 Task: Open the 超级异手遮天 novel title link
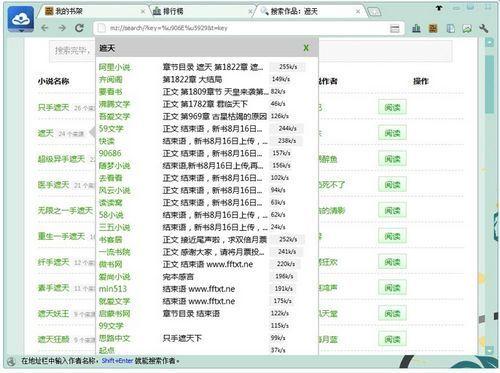click(61, 159)
